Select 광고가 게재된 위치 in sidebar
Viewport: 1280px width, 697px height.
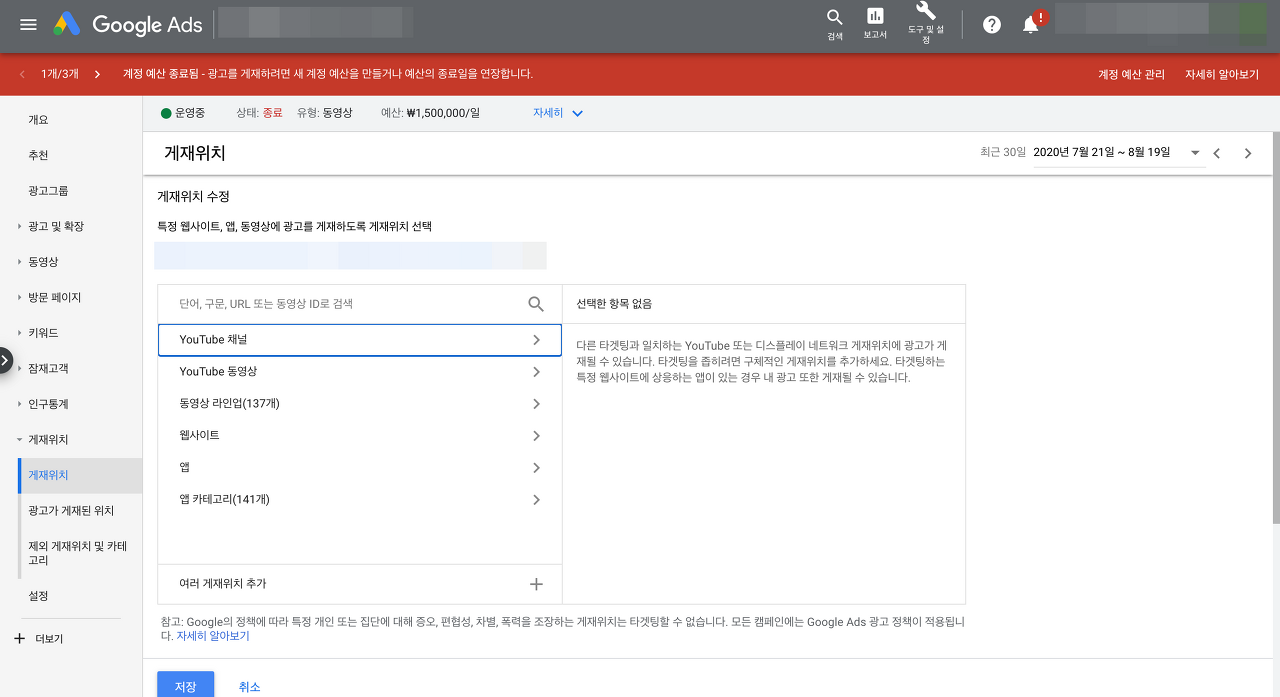coord(71,511)
